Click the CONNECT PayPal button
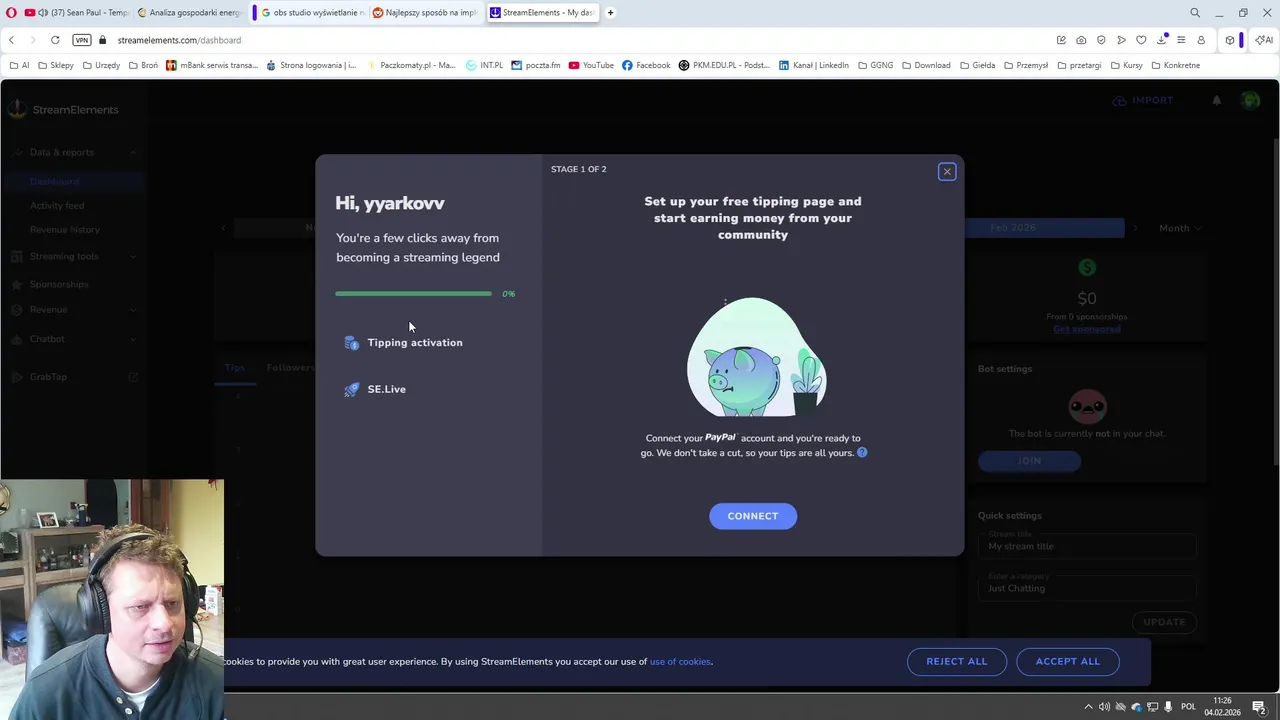Image resolution: width=1280 pixels, height=720 pixels. [753, 516]
